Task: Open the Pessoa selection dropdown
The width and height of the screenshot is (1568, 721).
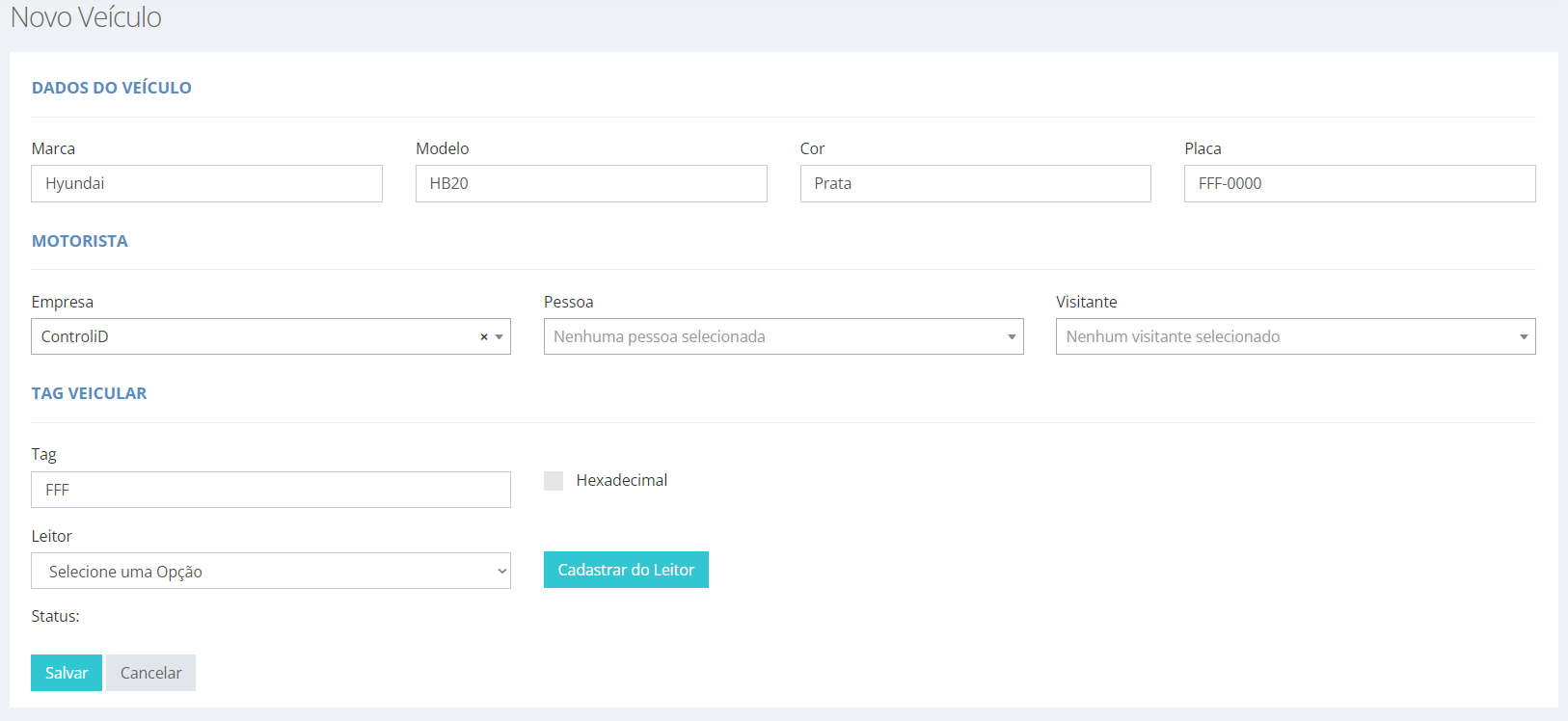Action: (783, 336)
